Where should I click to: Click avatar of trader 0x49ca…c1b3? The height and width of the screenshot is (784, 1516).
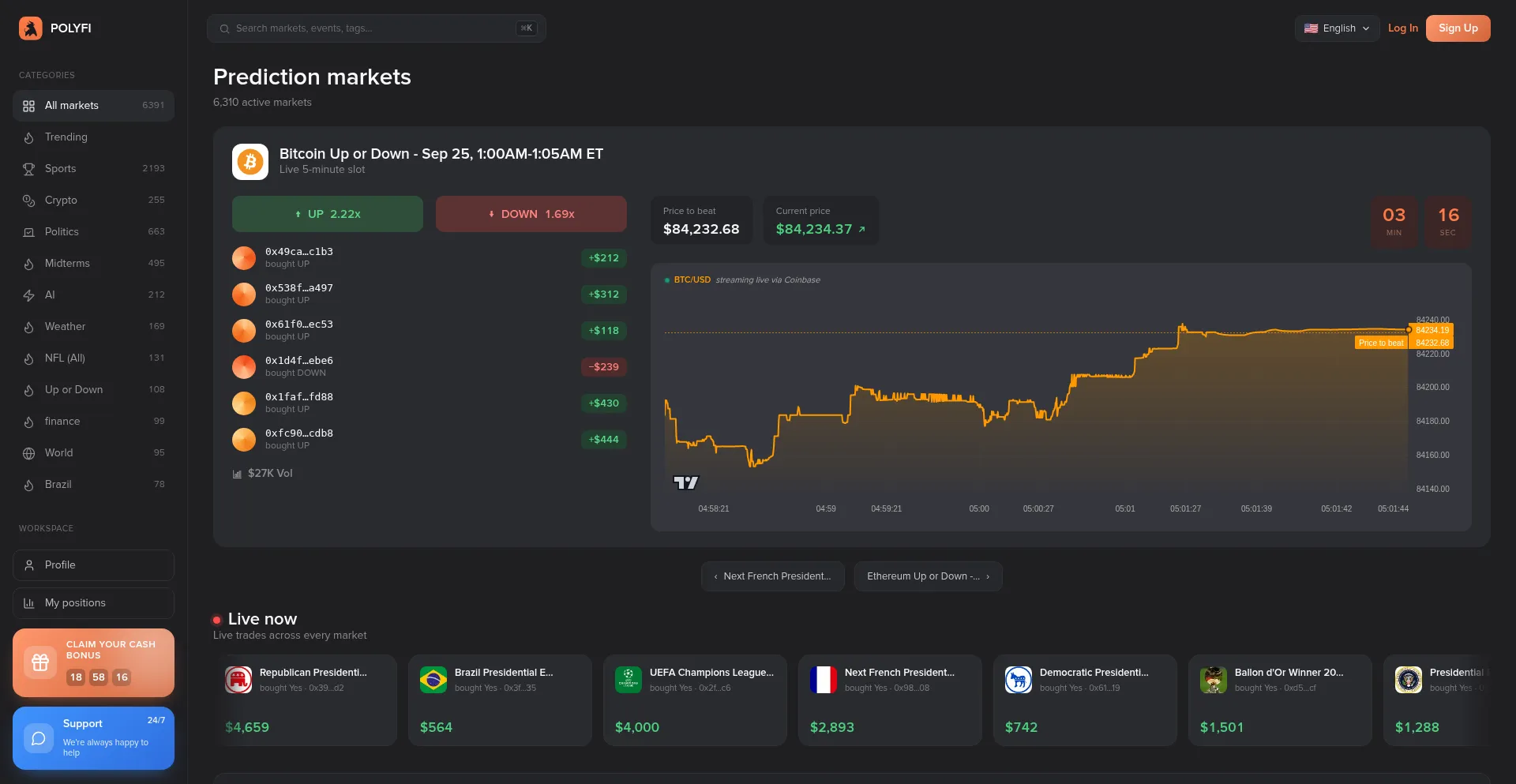click(x=244, y=258)
